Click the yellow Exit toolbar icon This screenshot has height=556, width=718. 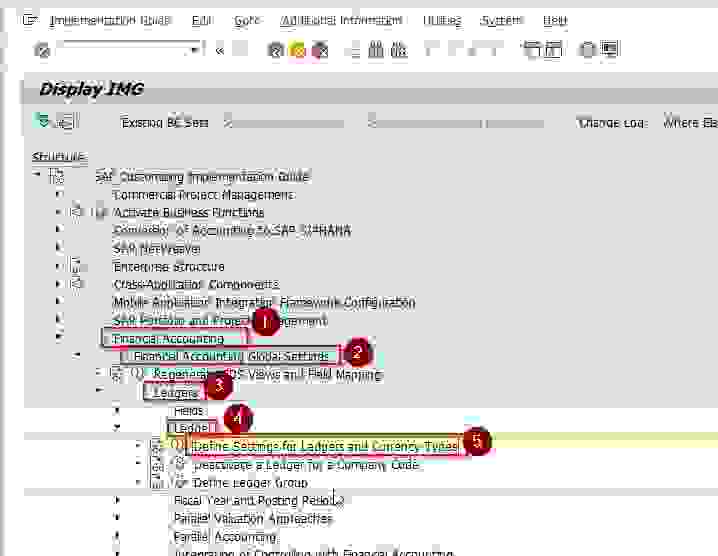(x=298, y=50)
